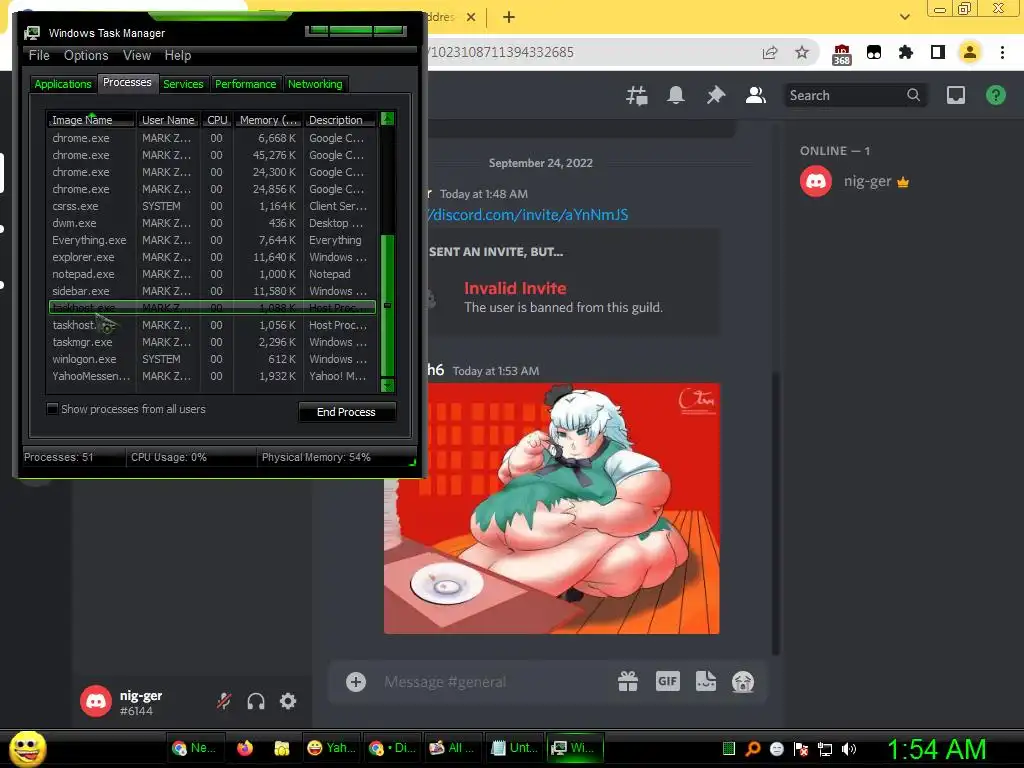Sort by Memory column header
Screen dimensions: 1024x768
(268, 120)
